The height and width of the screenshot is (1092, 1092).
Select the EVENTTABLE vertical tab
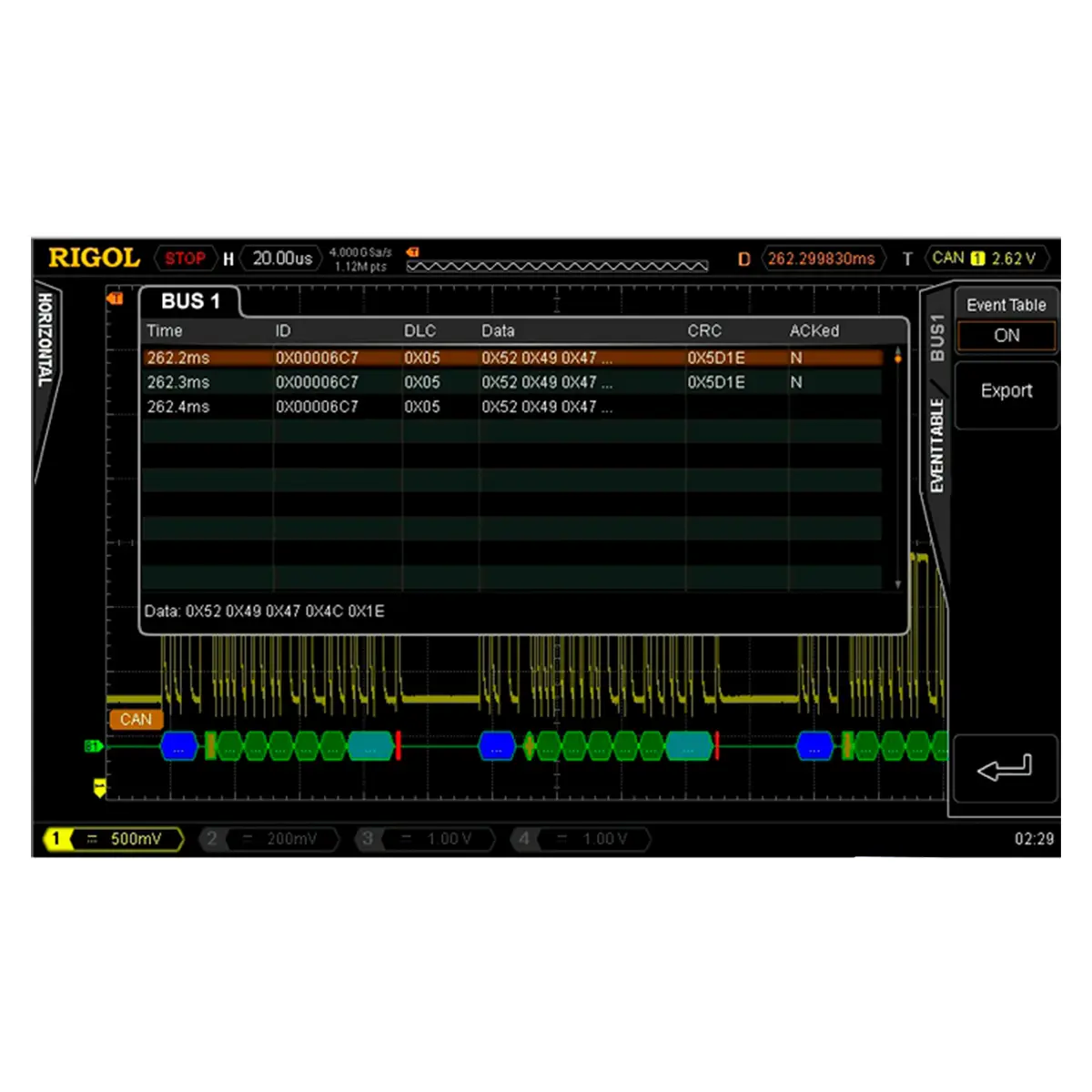936,446
